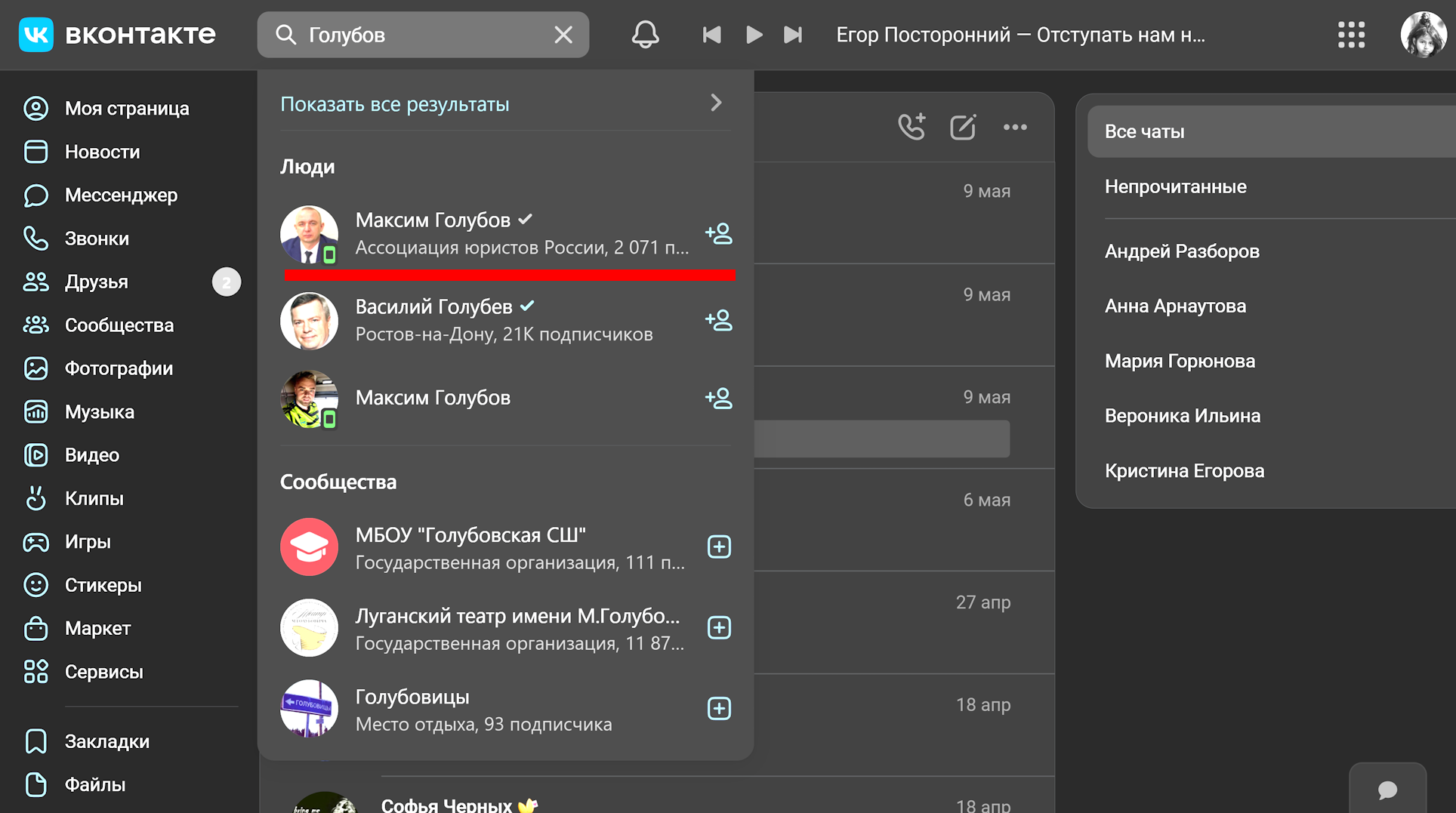
Task: Click the Сервисы sidebar icon
Action: point(35,672)
